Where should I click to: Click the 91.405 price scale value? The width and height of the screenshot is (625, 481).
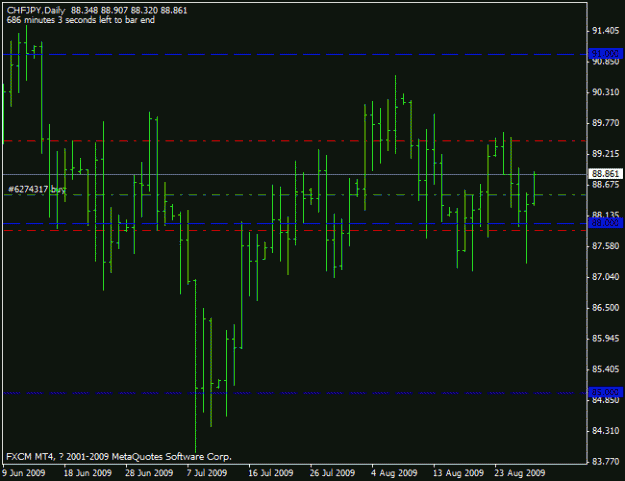(x=605, y=31)
